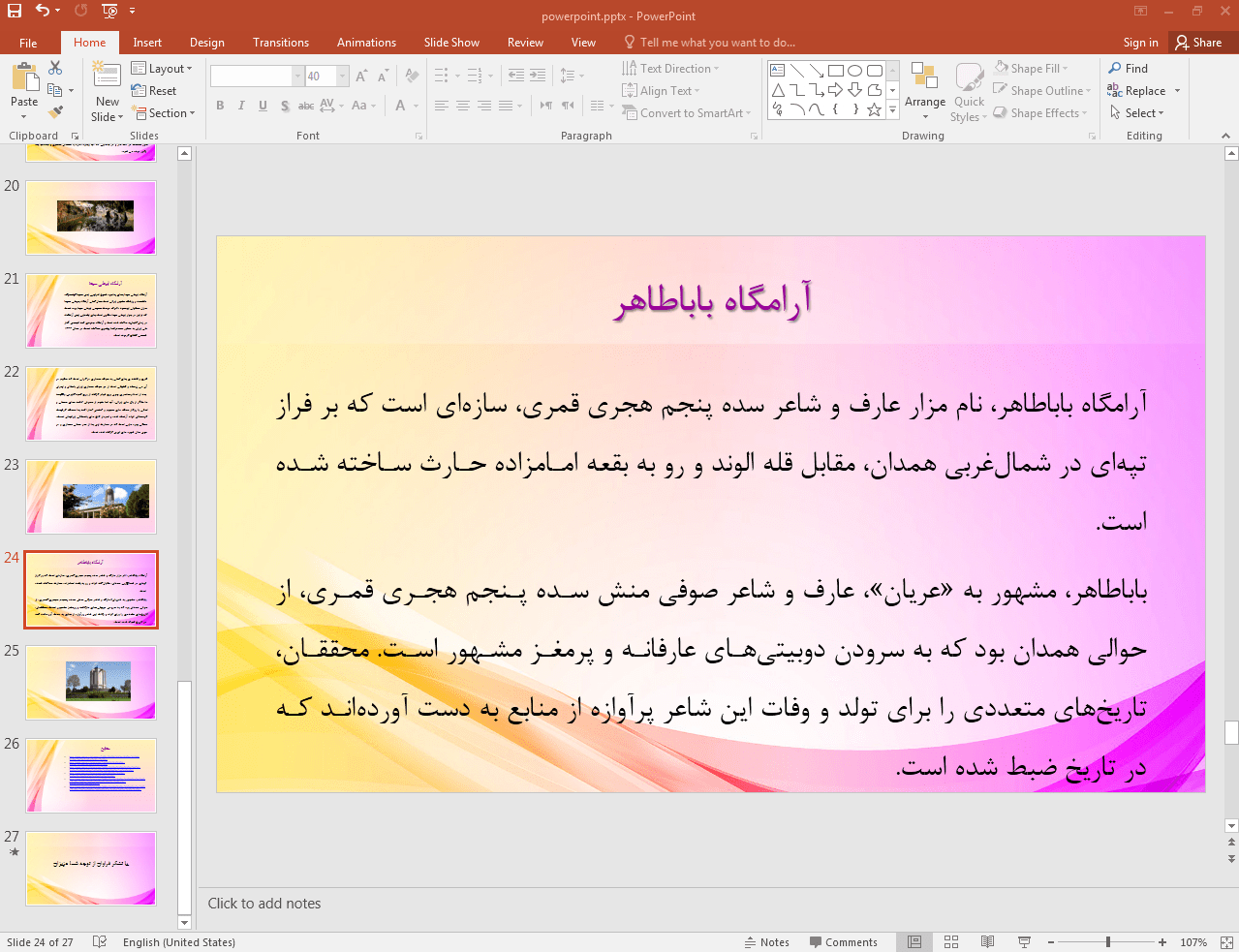
Task: Open the Layout dropdown
Action: (163, 68)
